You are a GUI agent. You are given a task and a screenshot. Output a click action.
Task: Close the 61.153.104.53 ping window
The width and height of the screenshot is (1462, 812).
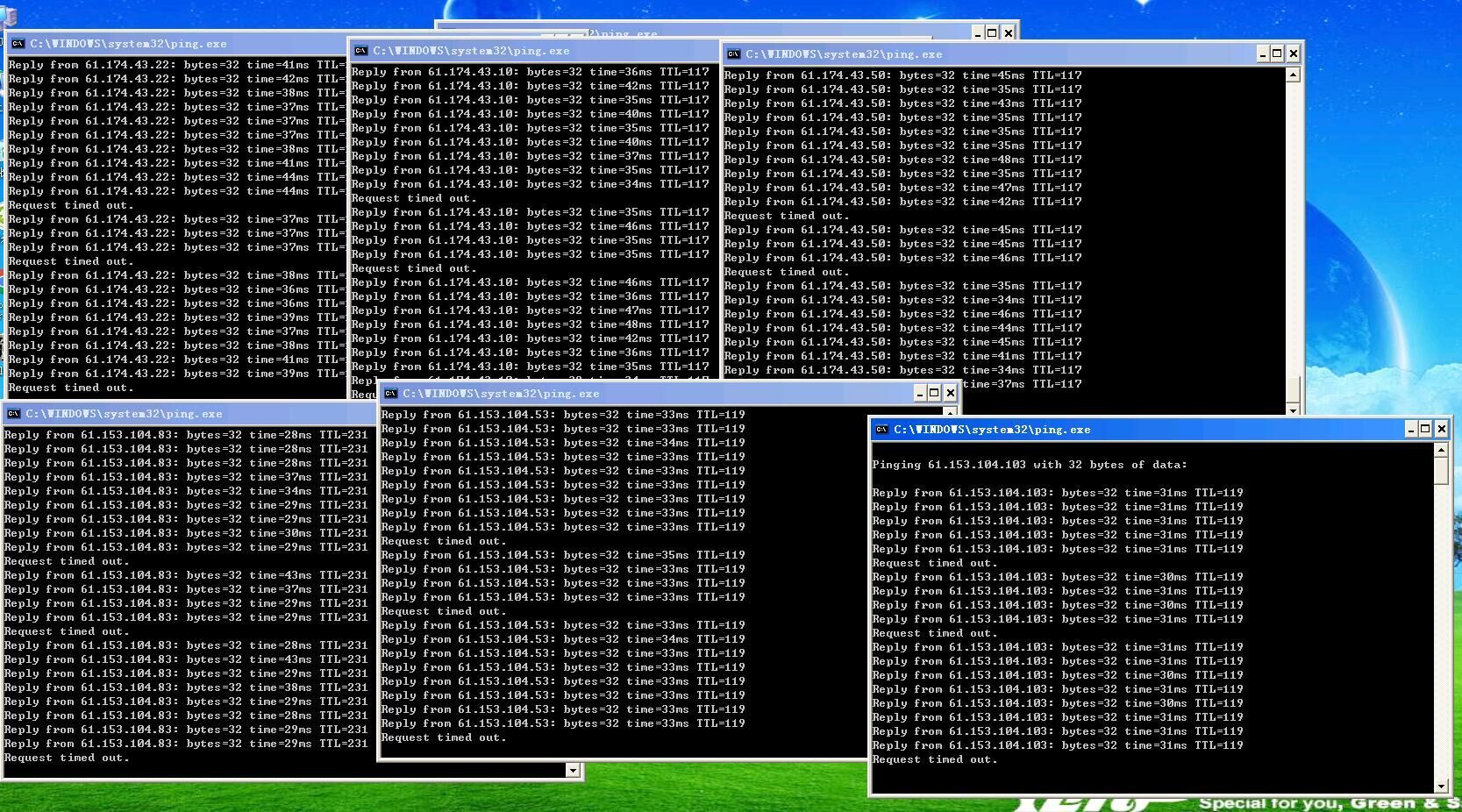coord(949,393)
